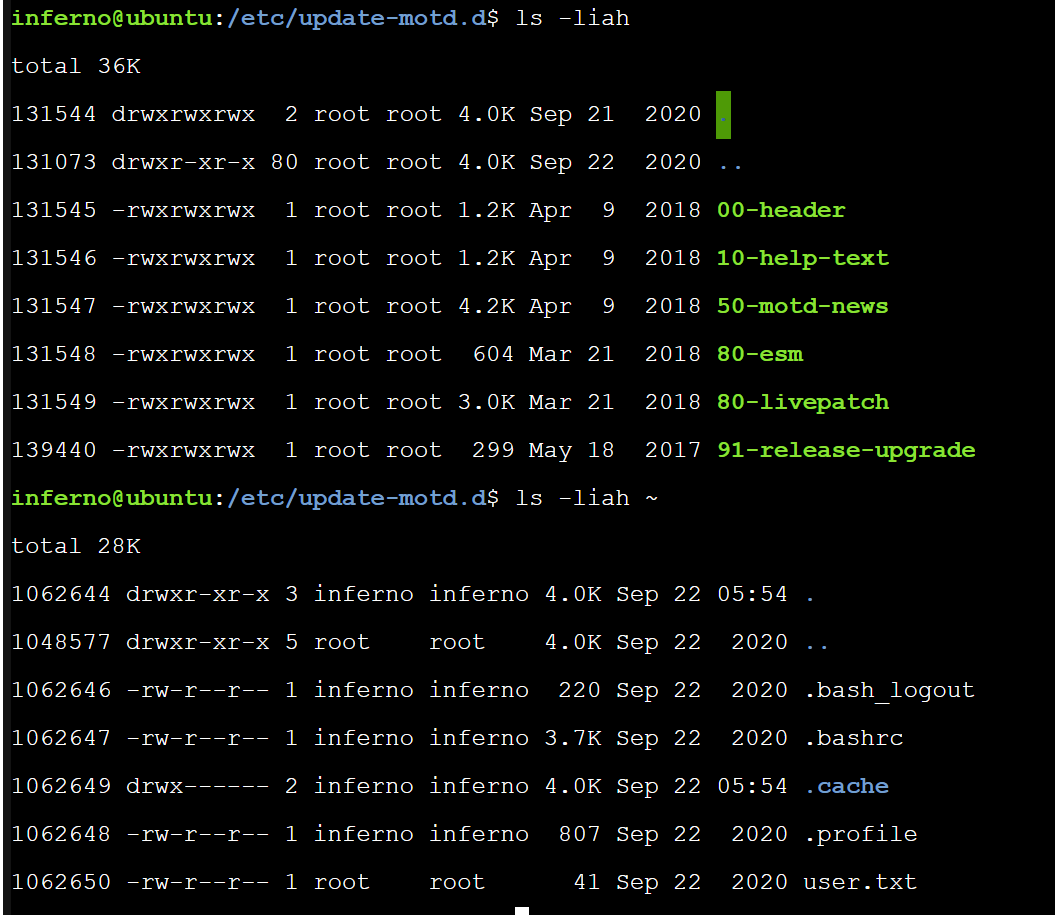Click inode number 1048577

point(61,642)
